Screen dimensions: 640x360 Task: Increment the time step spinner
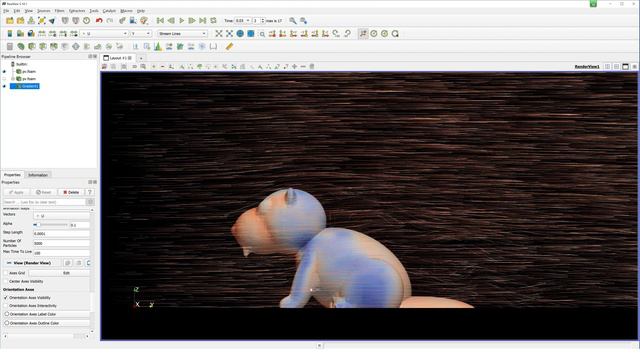pos(263,19)
